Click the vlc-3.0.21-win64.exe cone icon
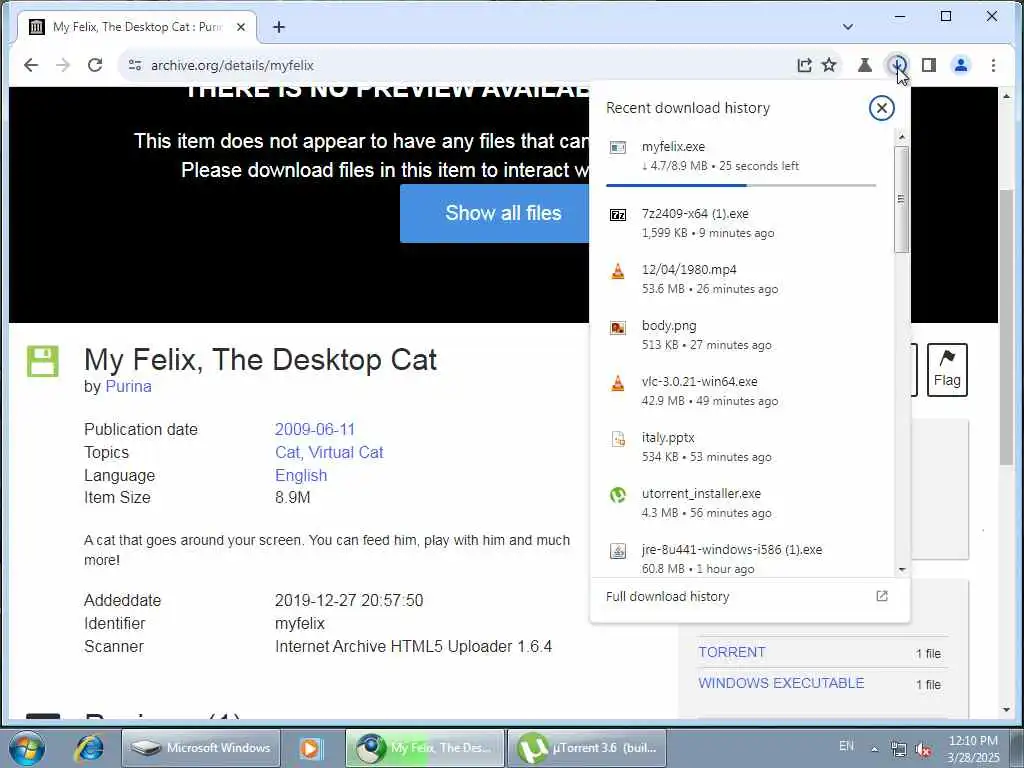The image size is (1024, 768). click(x=618, y=383)
